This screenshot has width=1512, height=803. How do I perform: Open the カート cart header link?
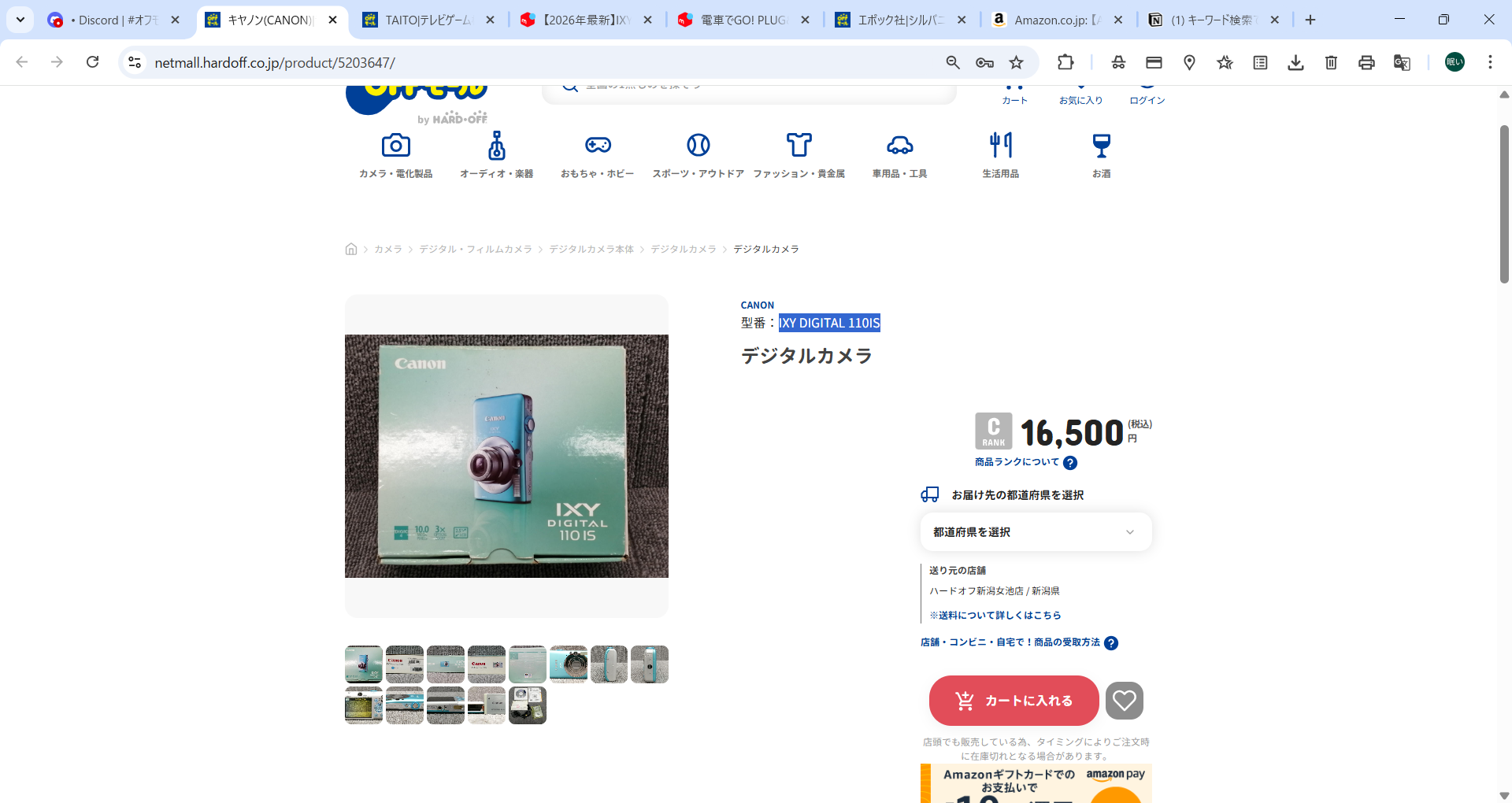pos(1014,93)
